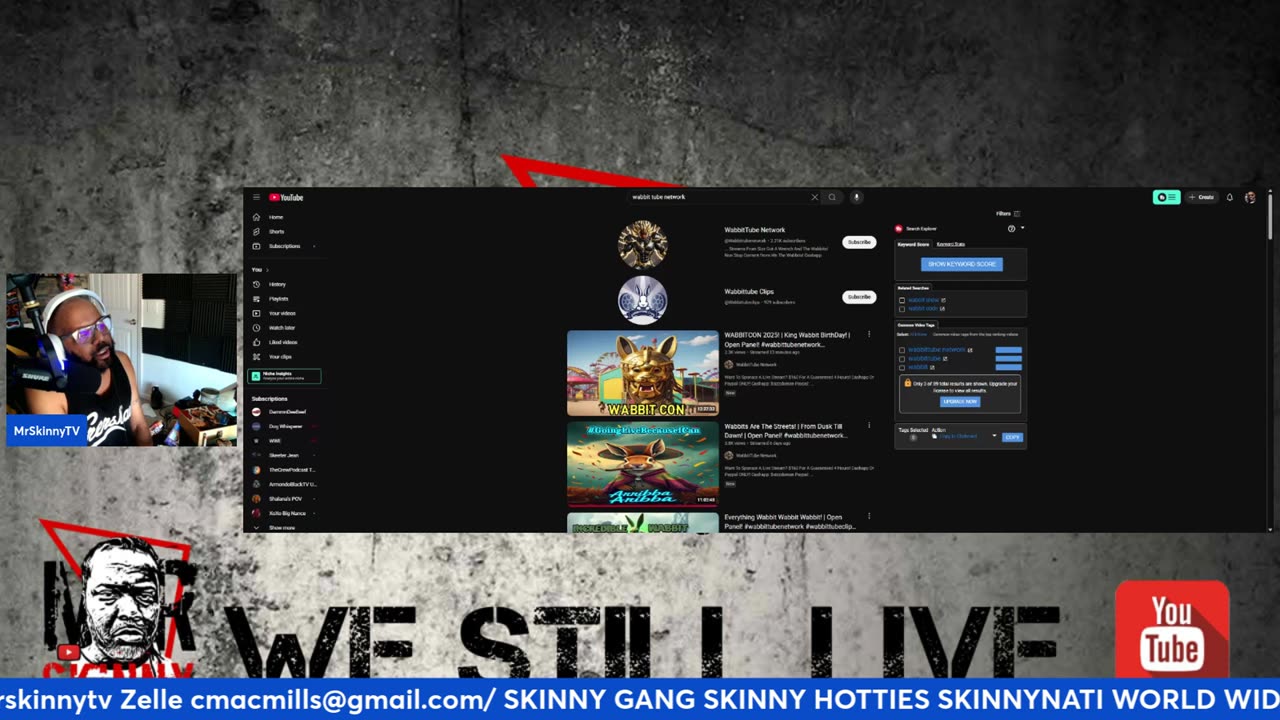This screenshot has width=1280, height=720.
Task: Open three-dot menu for WABBITCON 2025 video
Action: 868,335
